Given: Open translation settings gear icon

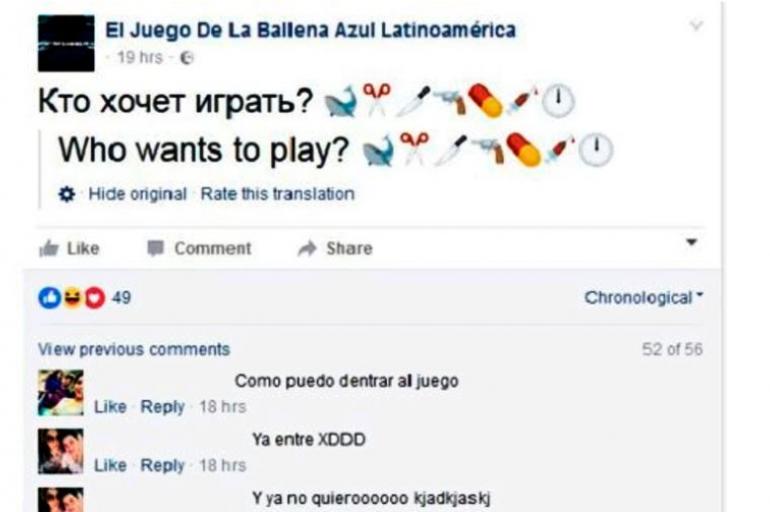Looking at the screenshot, I should click(x=67, y=194).
